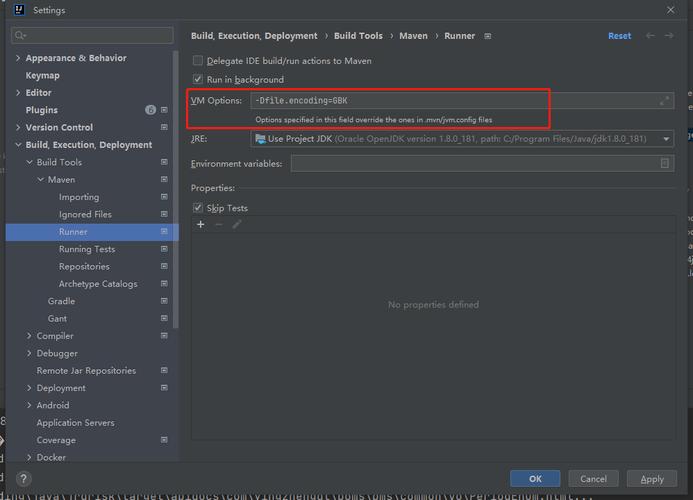Expand the Debugger node
This screenshot has height=500, width=693.
29,353
